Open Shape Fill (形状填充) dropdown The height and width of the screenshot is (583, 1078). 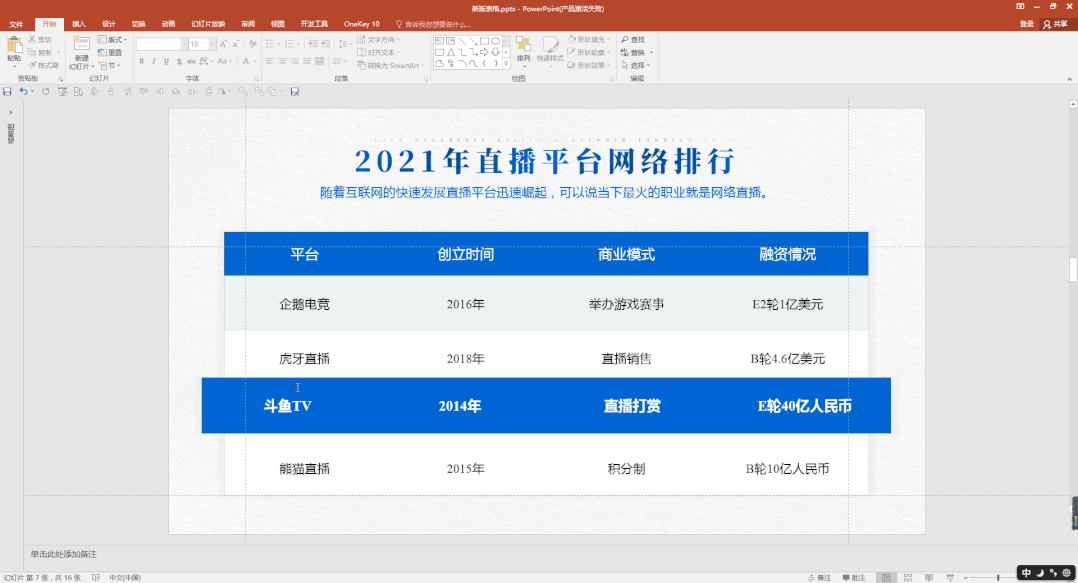pos(588,40)
